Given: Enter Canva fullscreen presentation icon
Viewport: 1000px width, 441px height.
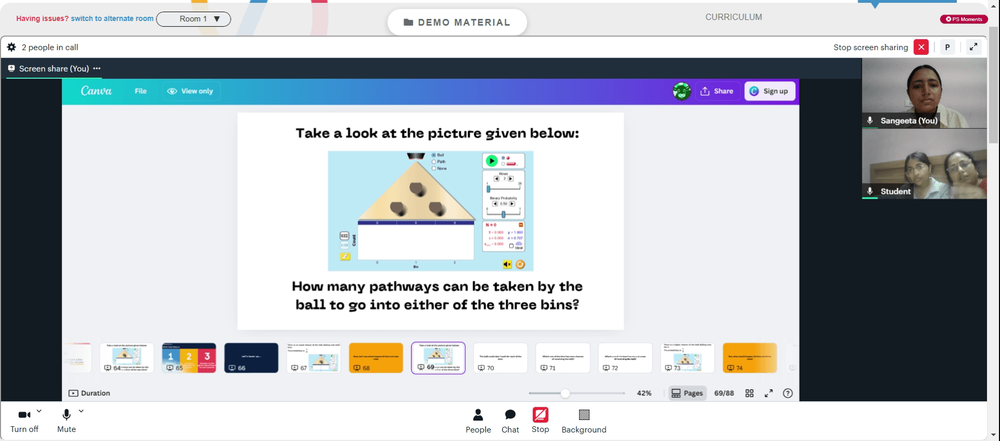Looking at the screenshot, I should point(768,393).
